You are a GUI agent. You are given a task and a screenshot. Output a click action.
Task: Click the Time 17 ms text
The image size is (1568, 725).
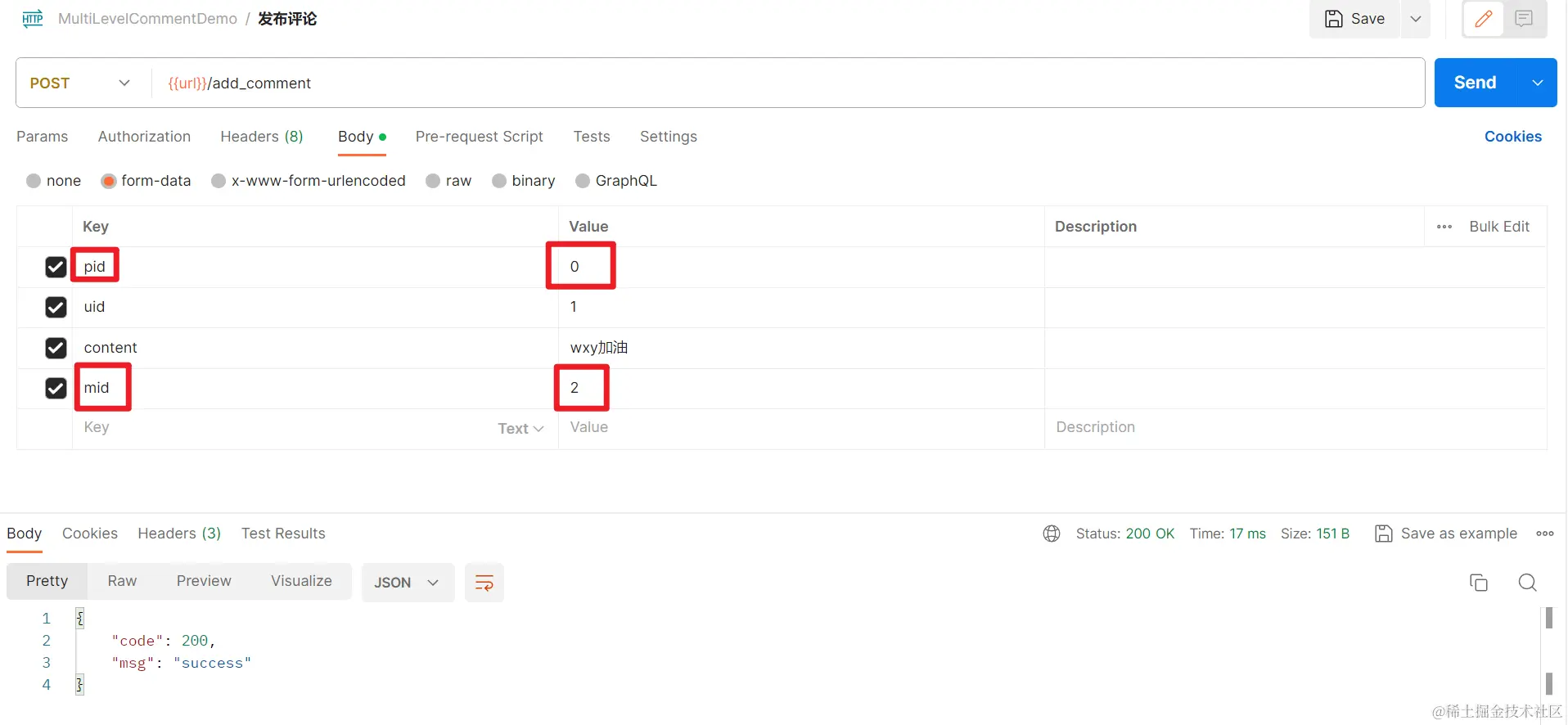(1228, 534)
